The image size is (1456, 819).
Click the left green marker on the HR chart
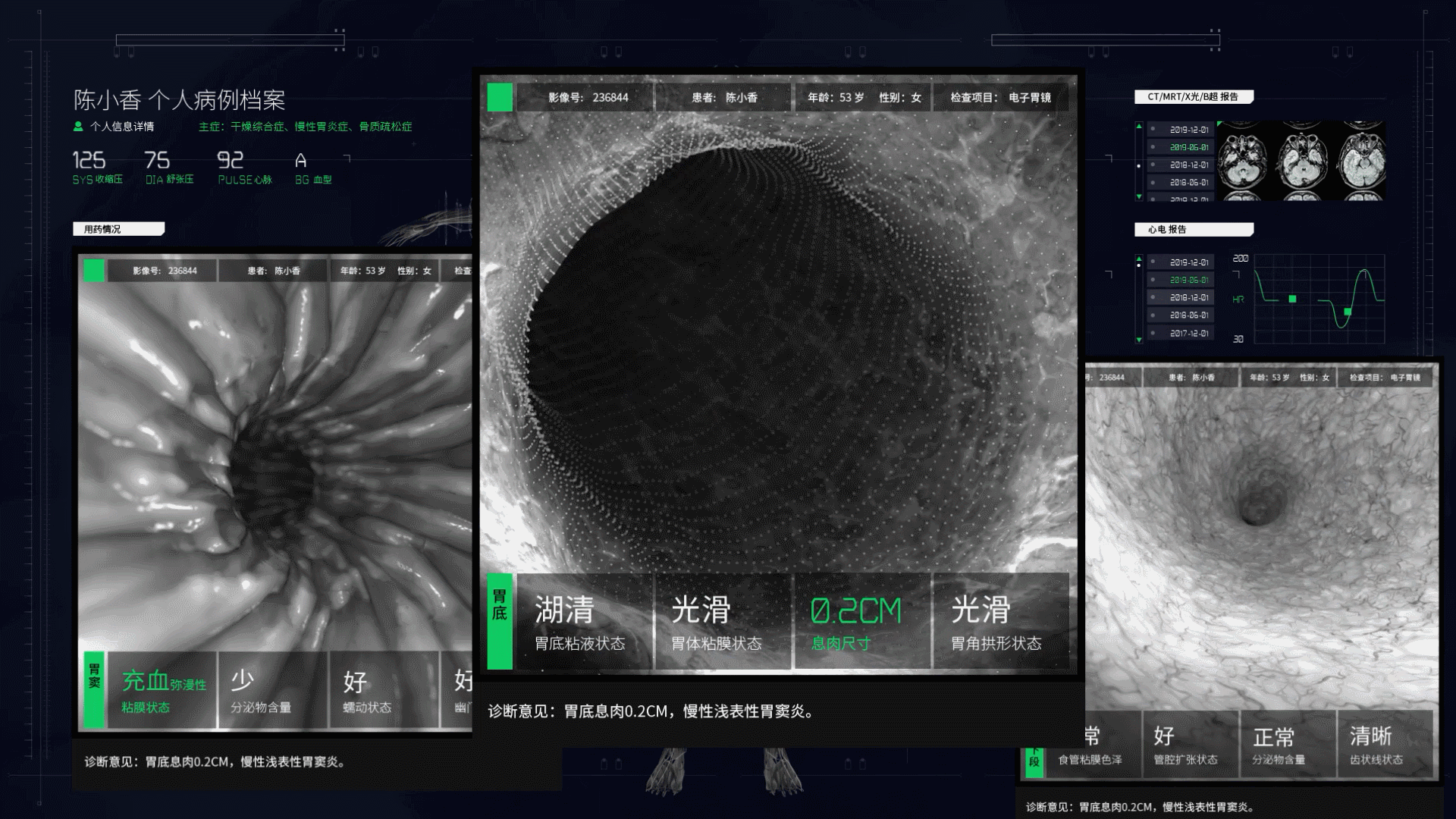pos(1292,299)
